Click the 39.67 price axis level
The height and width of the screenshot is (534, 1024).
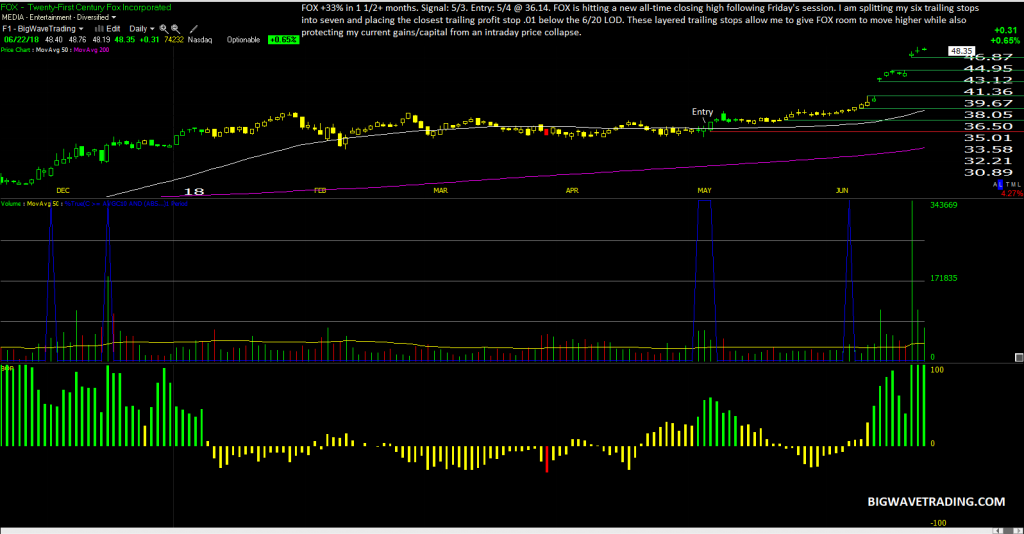pyautogui.click(x=988, y=104)
